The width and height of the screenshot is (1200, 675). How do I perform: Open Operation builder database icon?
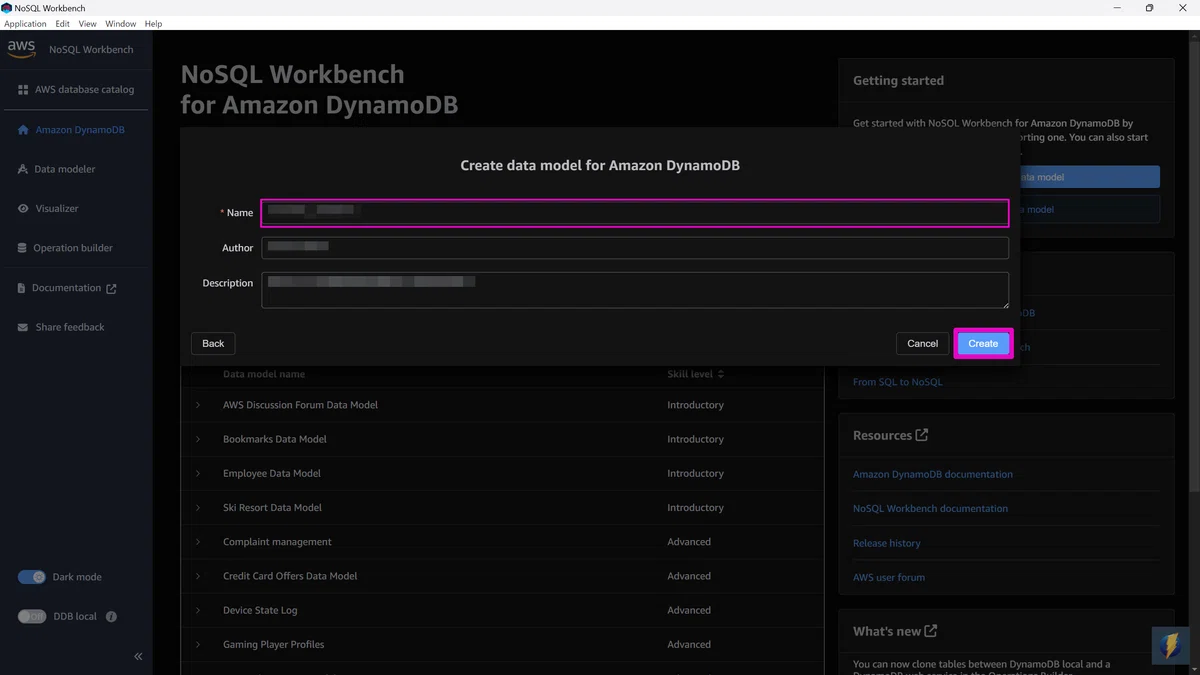tap(22, 248)
